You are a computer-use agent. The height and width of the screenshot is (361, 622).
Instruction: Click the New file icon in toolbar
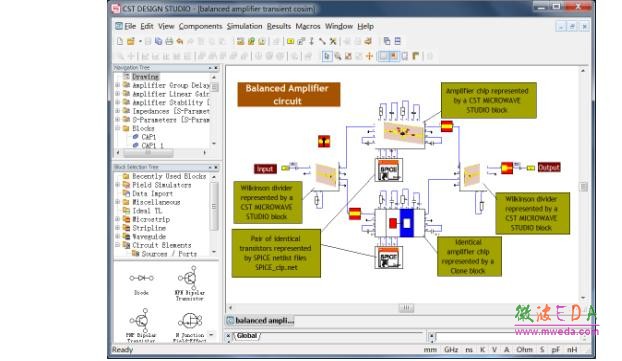(120, 41)
